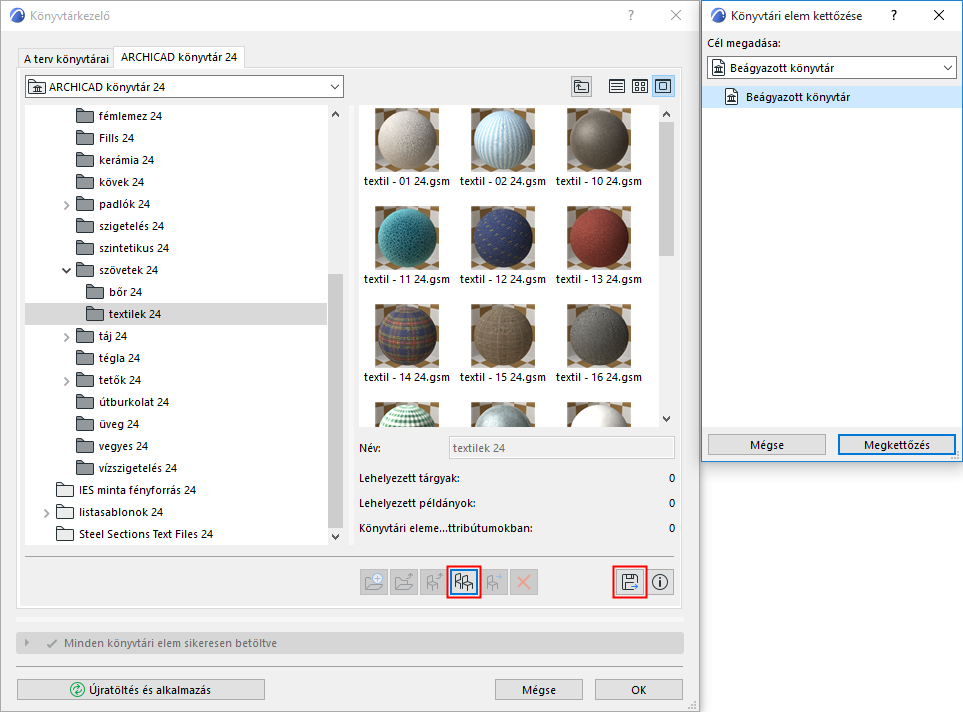Click the green reload icon on Újratöltés button
Screen dimensions: 963x712
pos(77,690)
